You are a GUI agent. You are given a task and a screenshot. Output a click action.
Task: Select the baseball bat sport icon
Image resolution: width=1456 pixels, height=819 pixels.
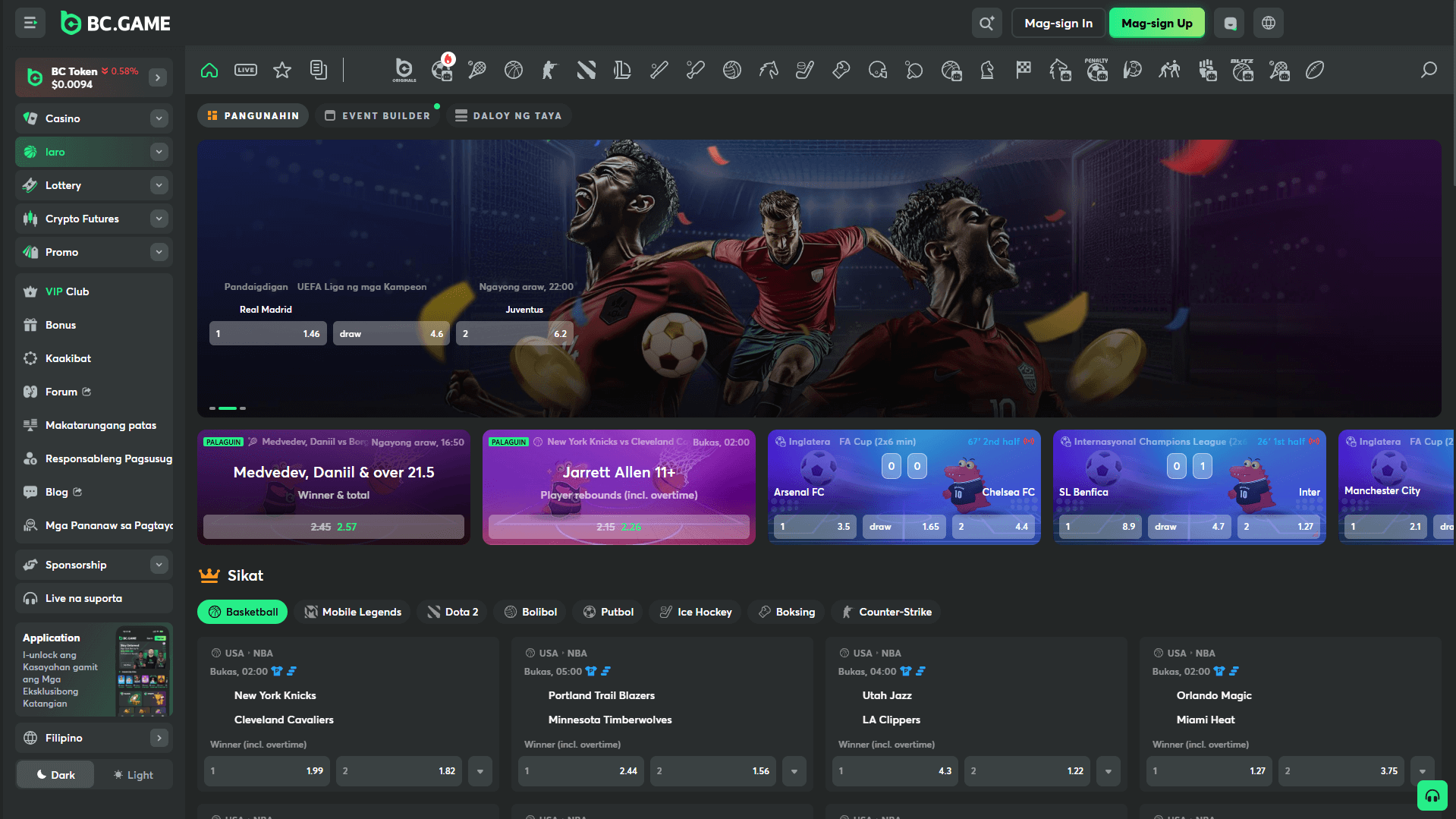click(x=659, y=70)
